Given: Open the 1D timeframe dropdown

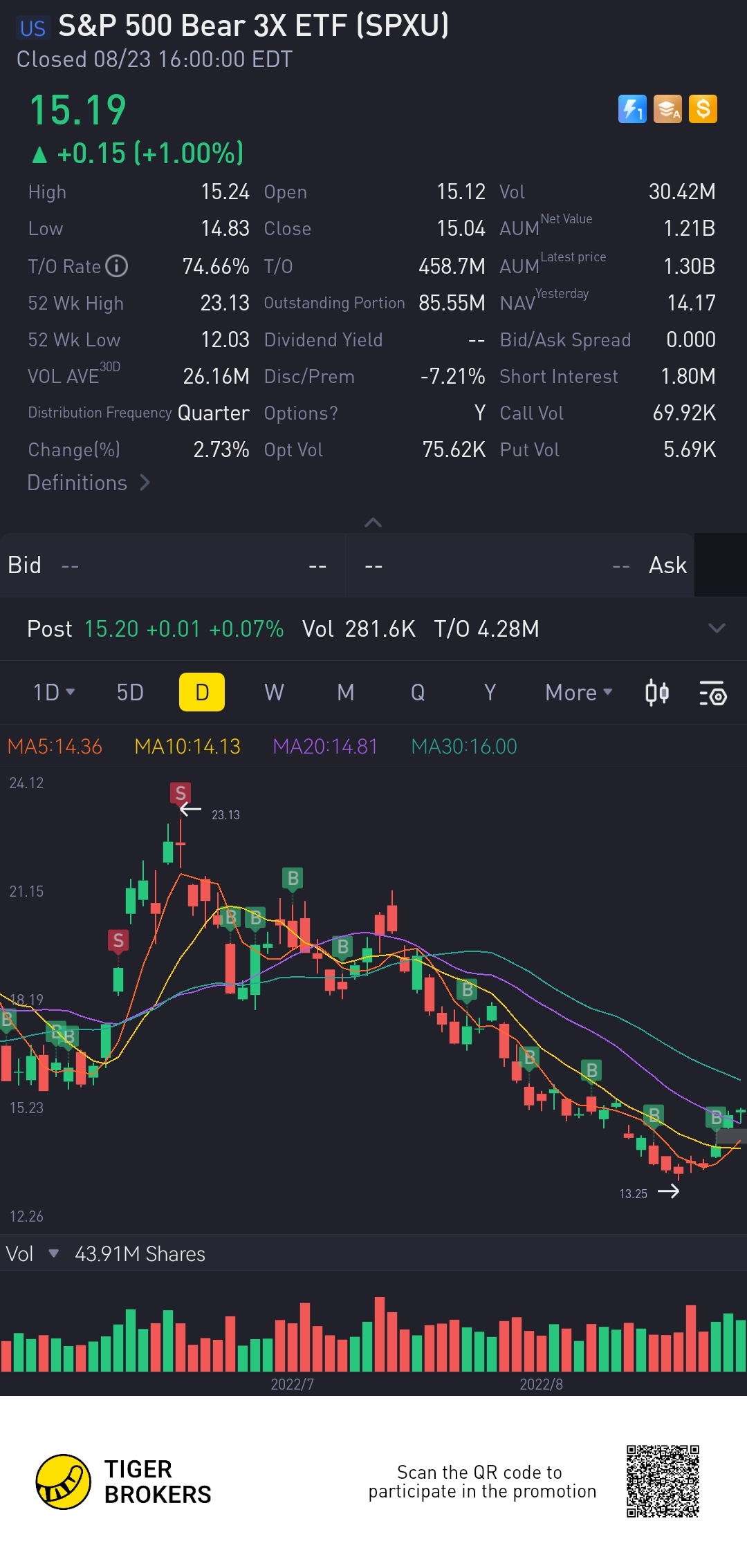Looking at the screenshot, I should click(54, 692).
